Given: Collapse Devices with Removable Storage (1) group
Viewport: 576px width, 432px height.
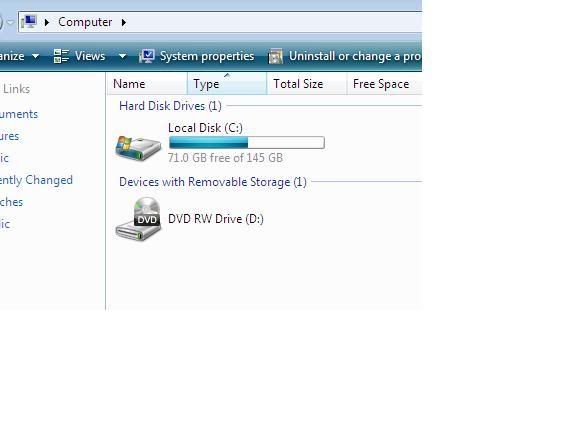Looking at the screenshot, I should (213, 182).
